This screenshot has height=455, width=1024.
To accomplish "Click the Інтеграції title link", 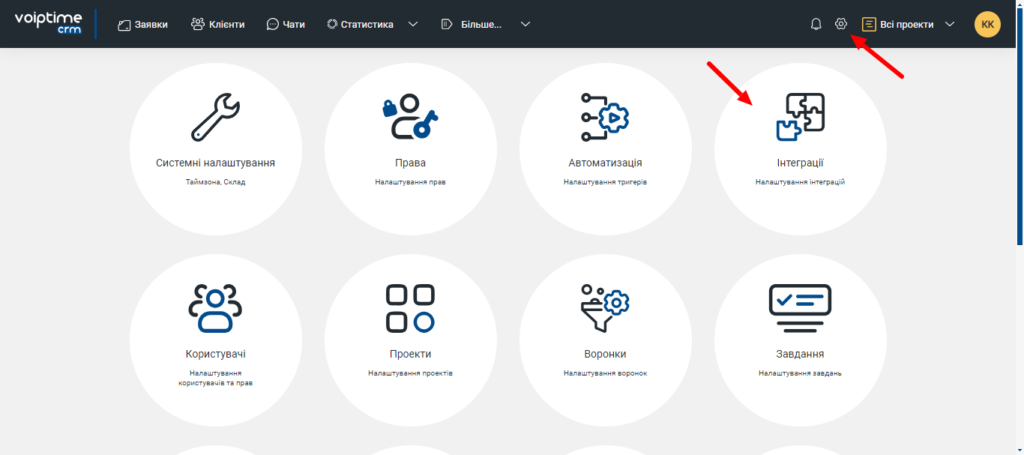I will coord(800,163).
